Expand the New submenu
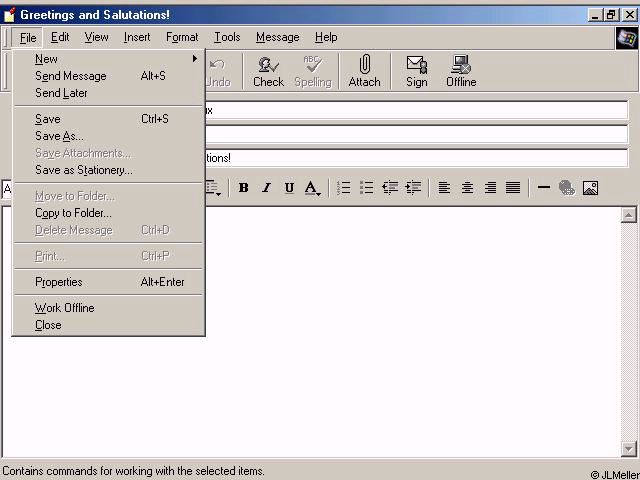 (109, 59)
